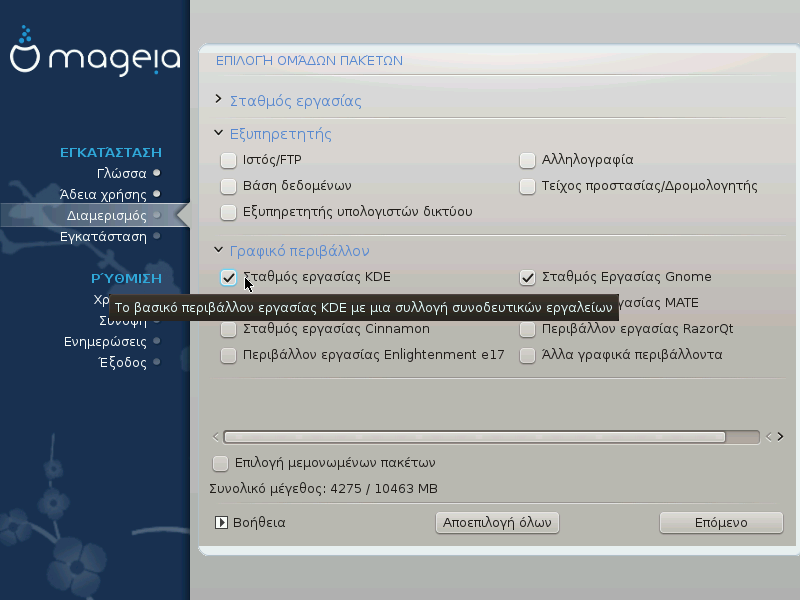The height and width of the screenshot is (600, 800).
Task: Tick Εξυπηρετητής υπολογιστών δικτύου checkbox
Action: 228,212
